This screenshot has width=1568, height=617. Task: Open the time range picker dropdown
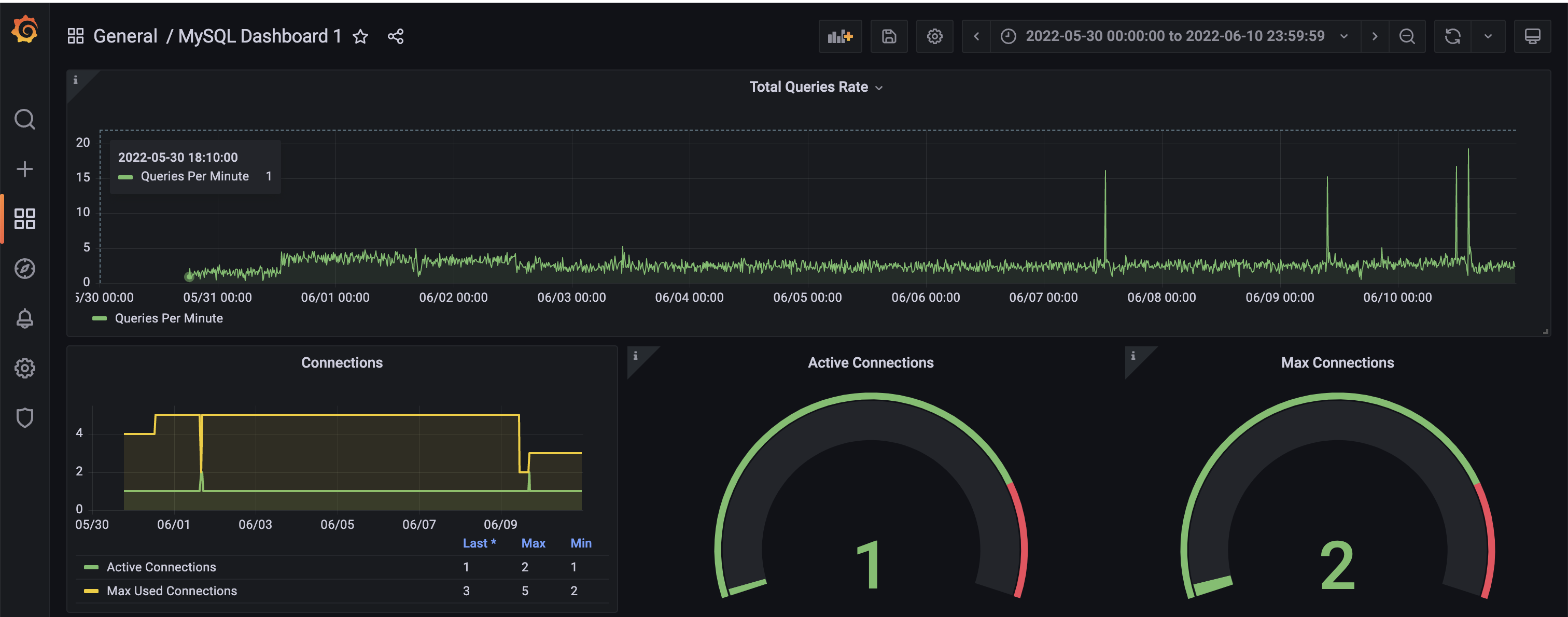pyautogui.click(x=1174, y=36)
